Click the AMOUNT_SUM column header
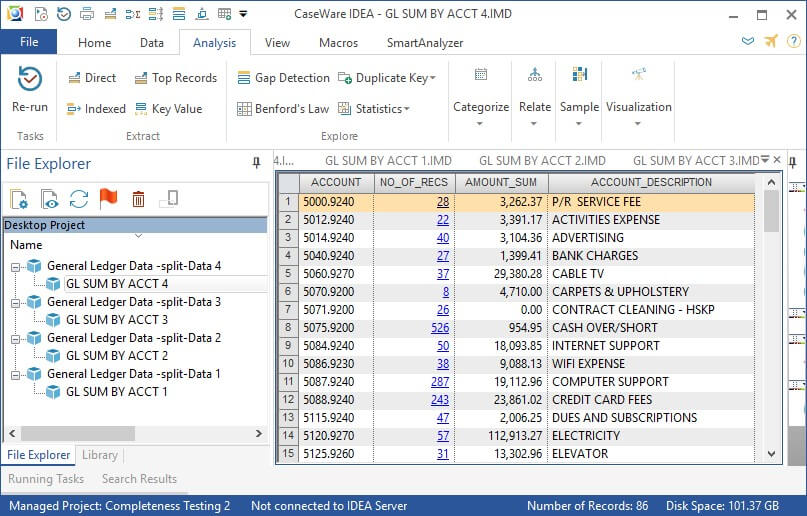Screen dimensions: 807x516 click(x=501, y=182)
